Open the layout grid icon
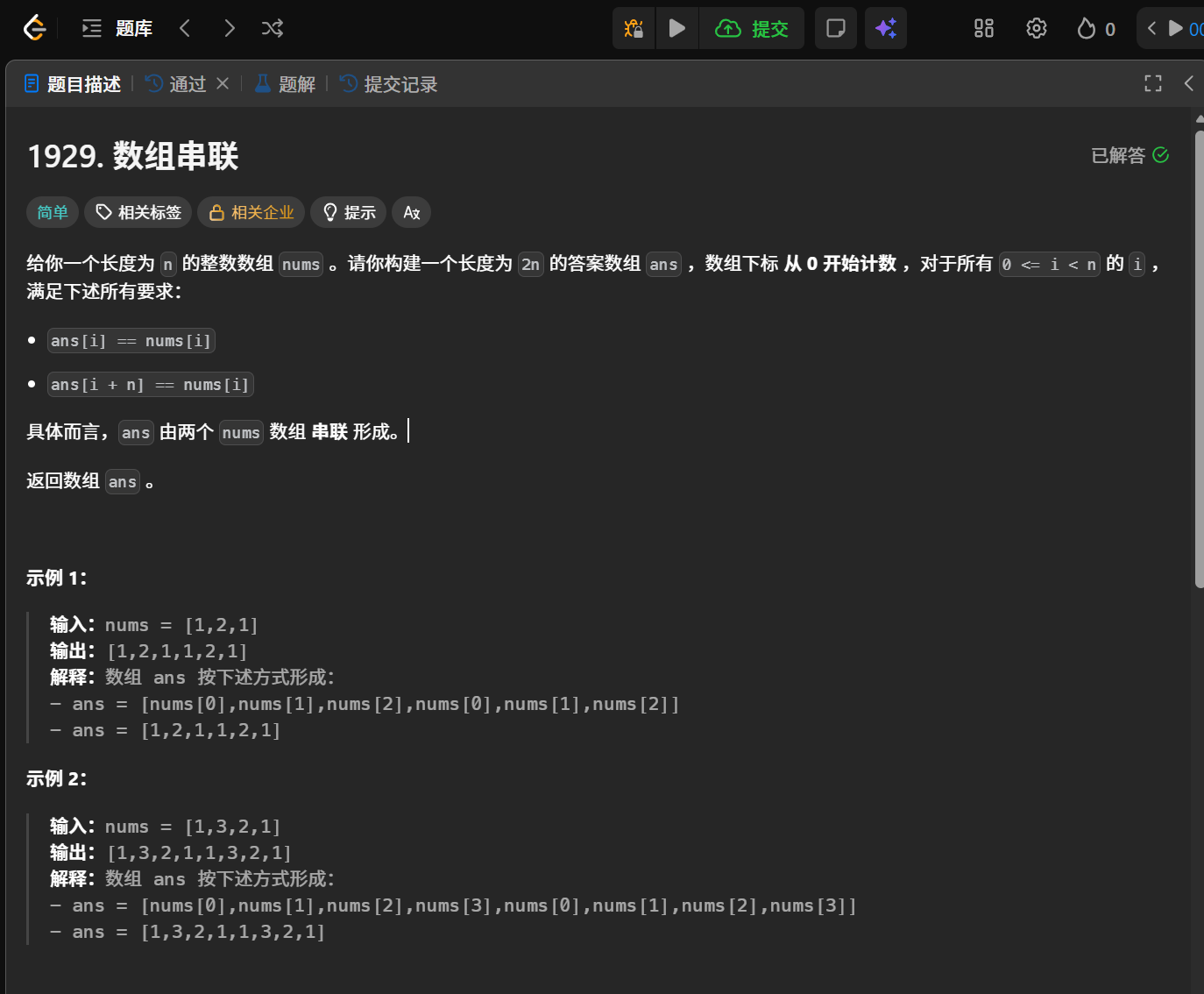 pos(984,28)
